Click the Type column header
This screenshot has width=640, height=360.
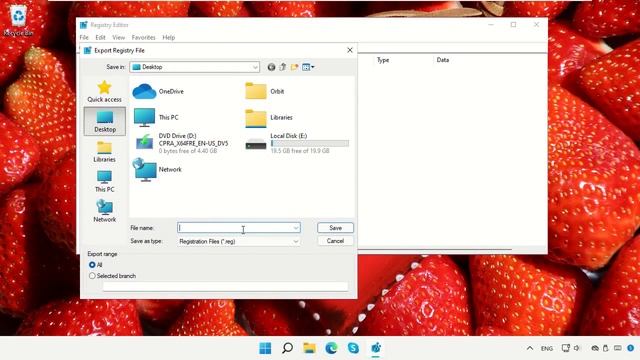tap(383, 60)
